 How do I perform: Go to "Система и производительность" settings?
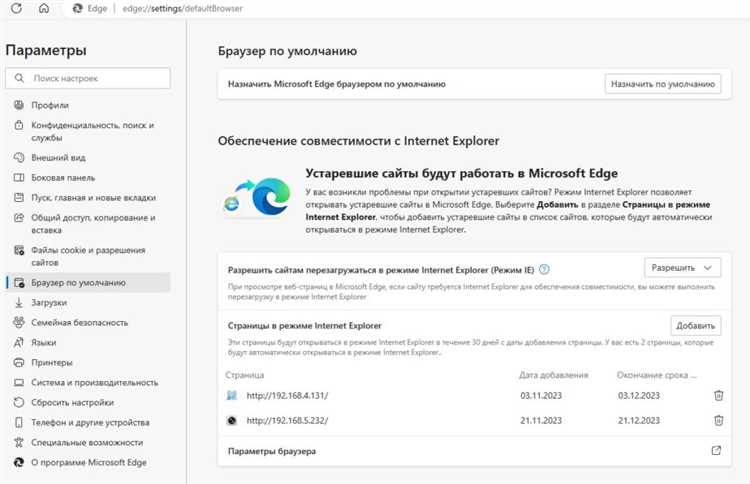[94, 382]
